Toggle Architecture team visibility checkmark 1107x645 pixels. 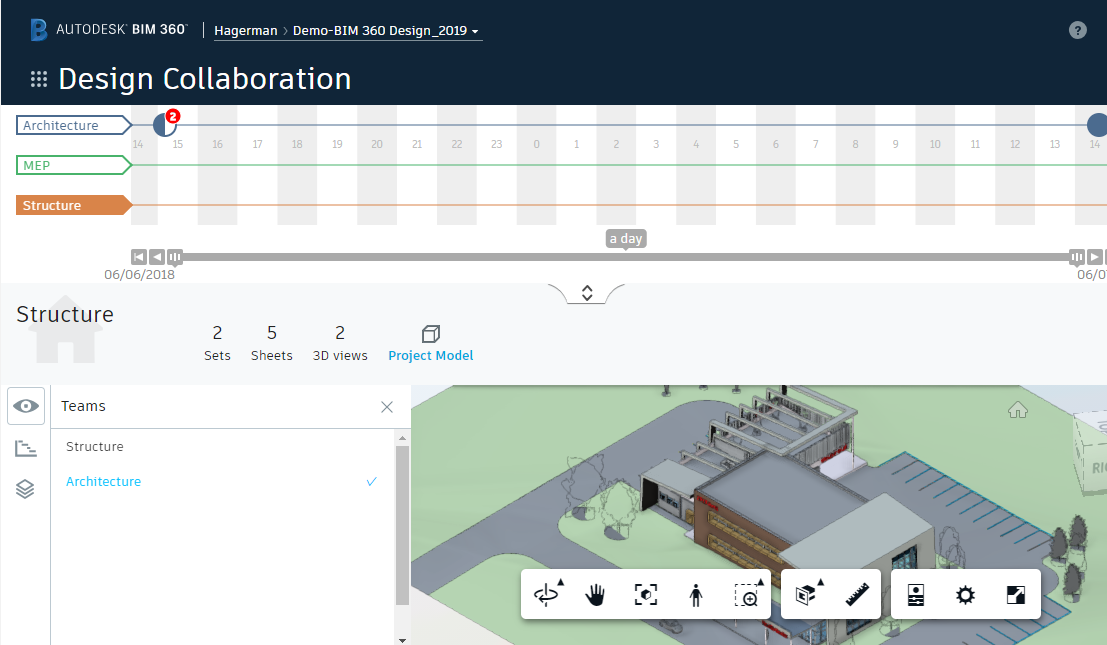click(x=371, y=481)
